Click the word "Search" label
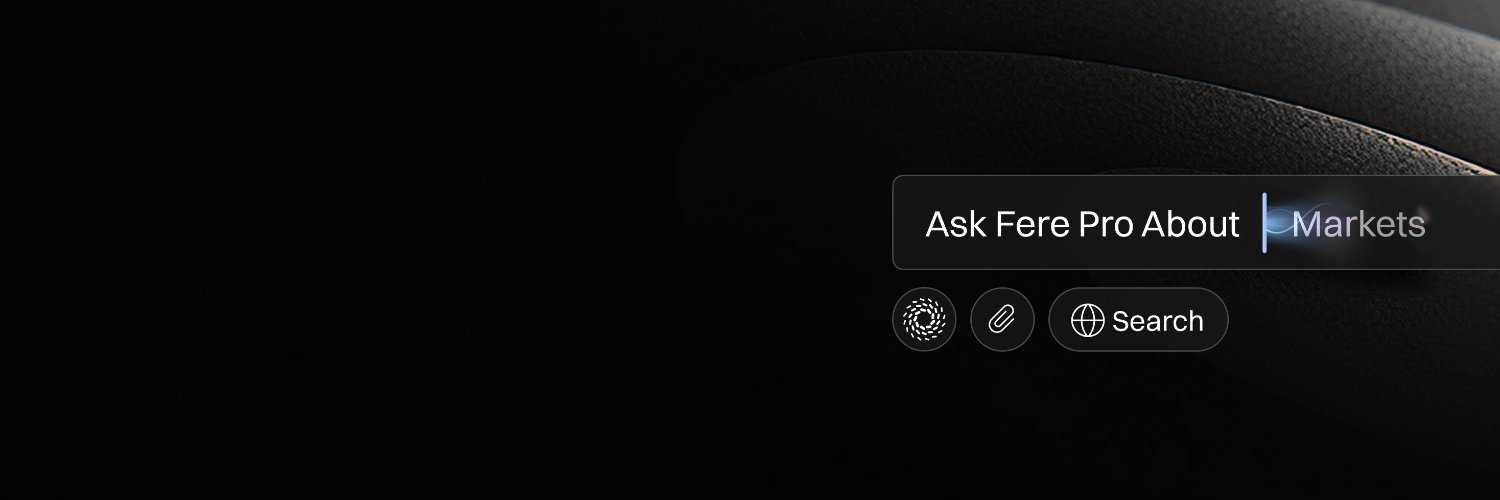 click(1158, 321)
